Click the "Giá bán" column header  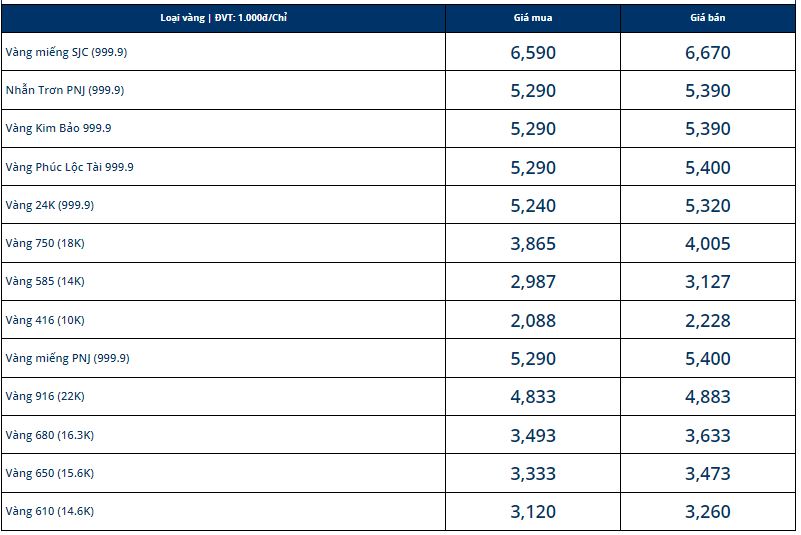pos(708,19)
